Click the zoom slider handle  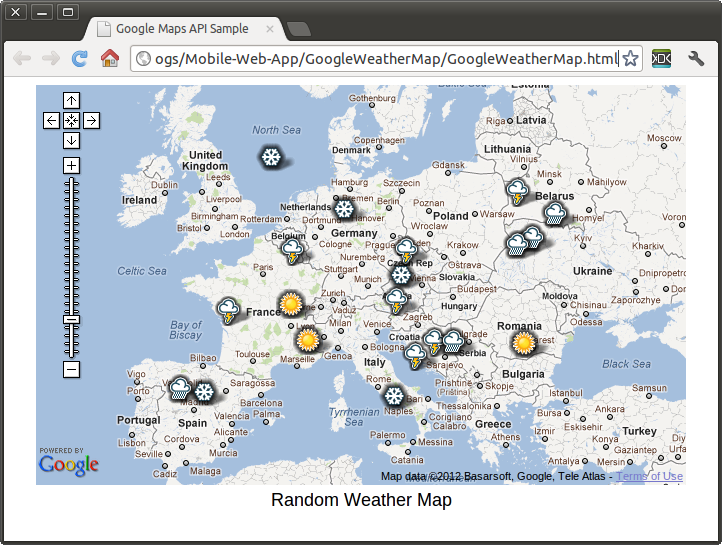[71, 319]
